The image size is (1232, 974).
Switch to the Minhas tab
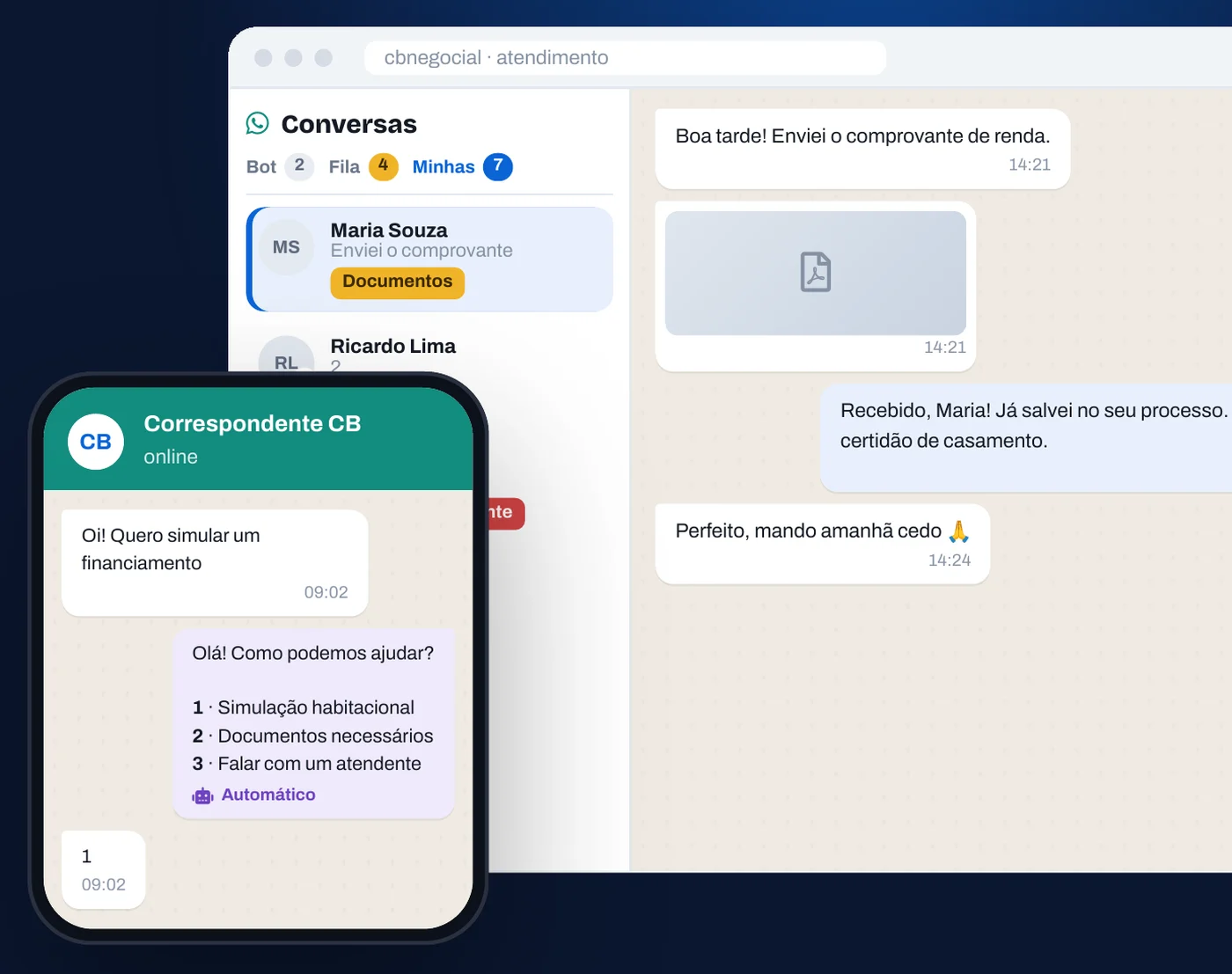coord(444,167)
